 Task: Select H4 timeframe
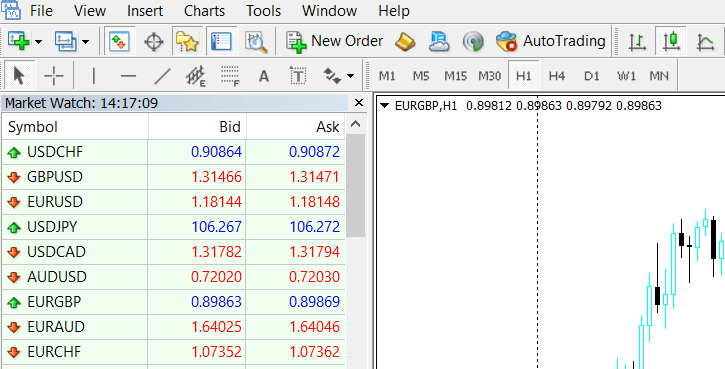pos(557,75)
